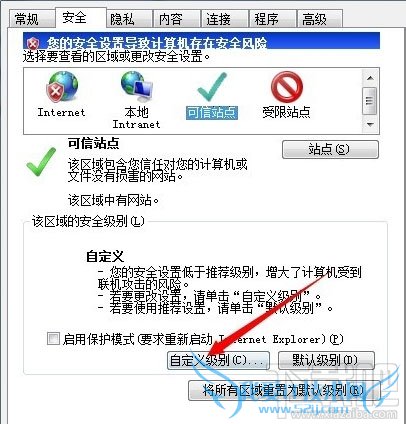Open the 连接 tab
This screenshot has height=424, width=406.
tap(218, 19)
